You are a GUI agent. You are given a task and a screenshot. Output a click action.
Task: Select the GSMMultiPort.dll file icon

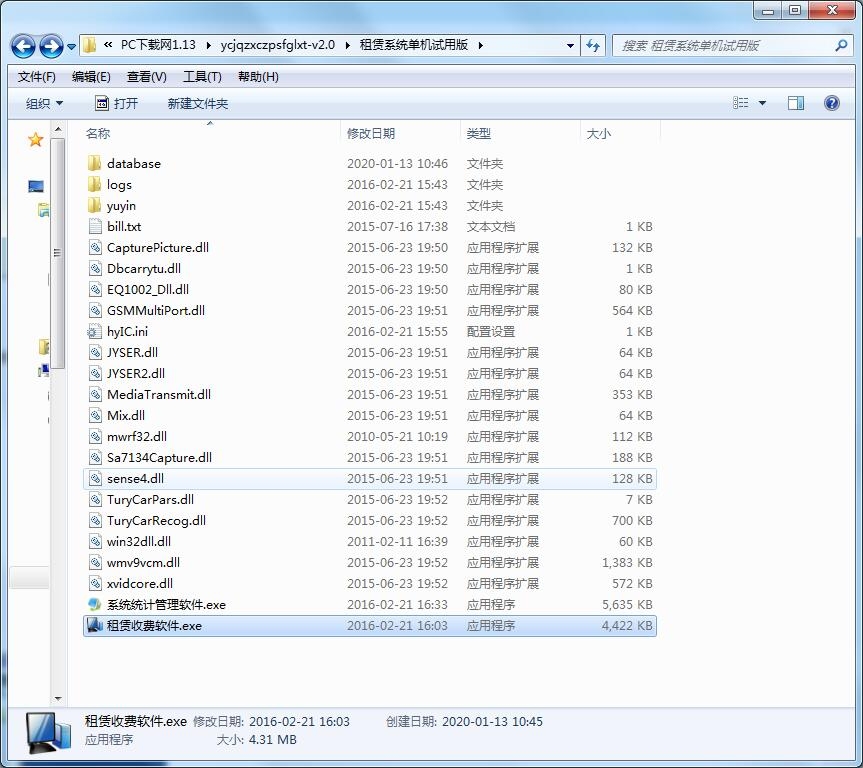coord(95,310)
